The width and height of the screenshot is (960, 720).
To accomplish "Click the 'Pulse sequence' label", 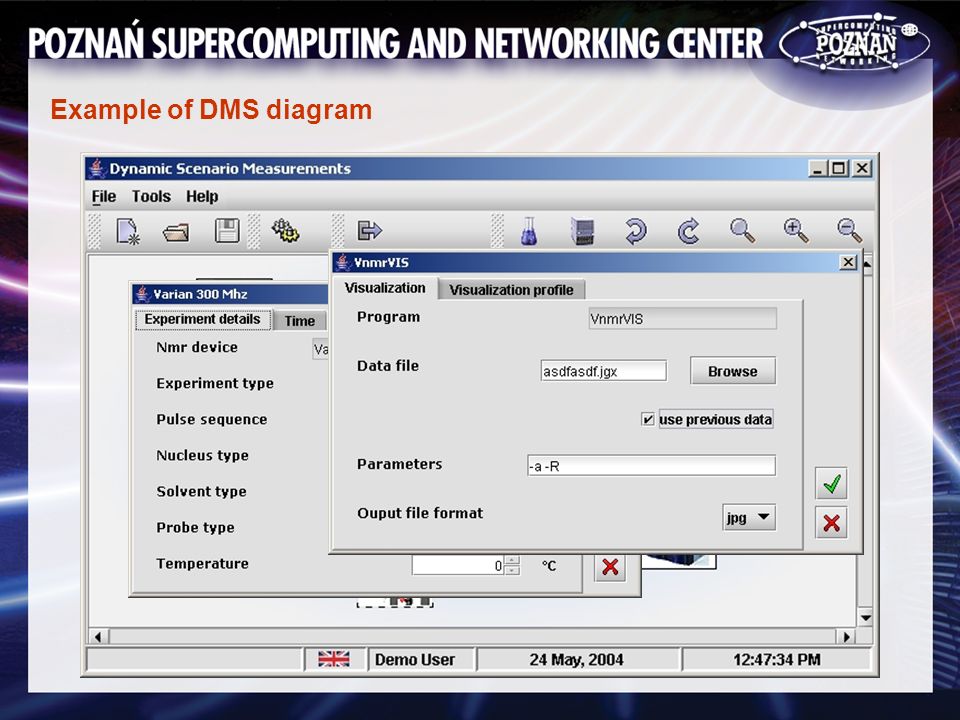I will pyautogui.click(x=212, y=419).
